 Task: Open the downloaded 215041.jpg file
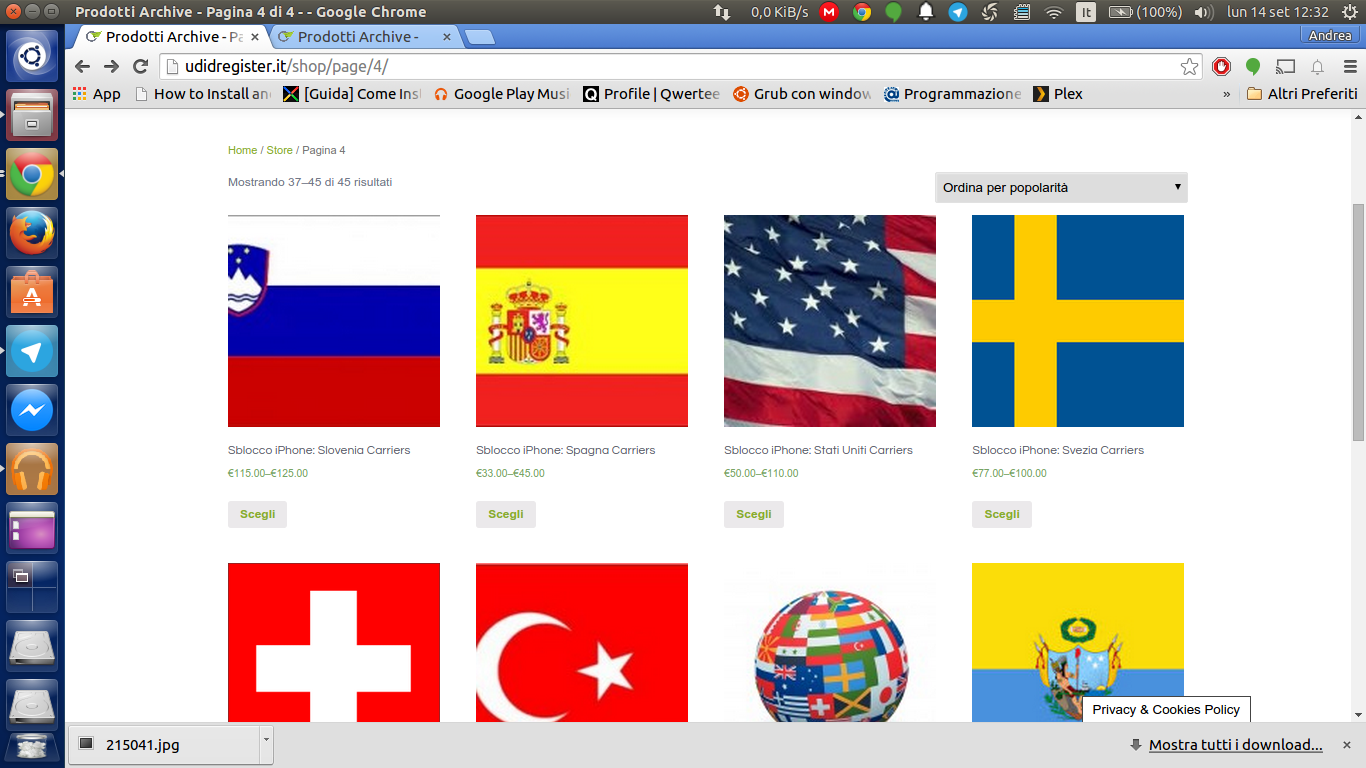(164, 744)
